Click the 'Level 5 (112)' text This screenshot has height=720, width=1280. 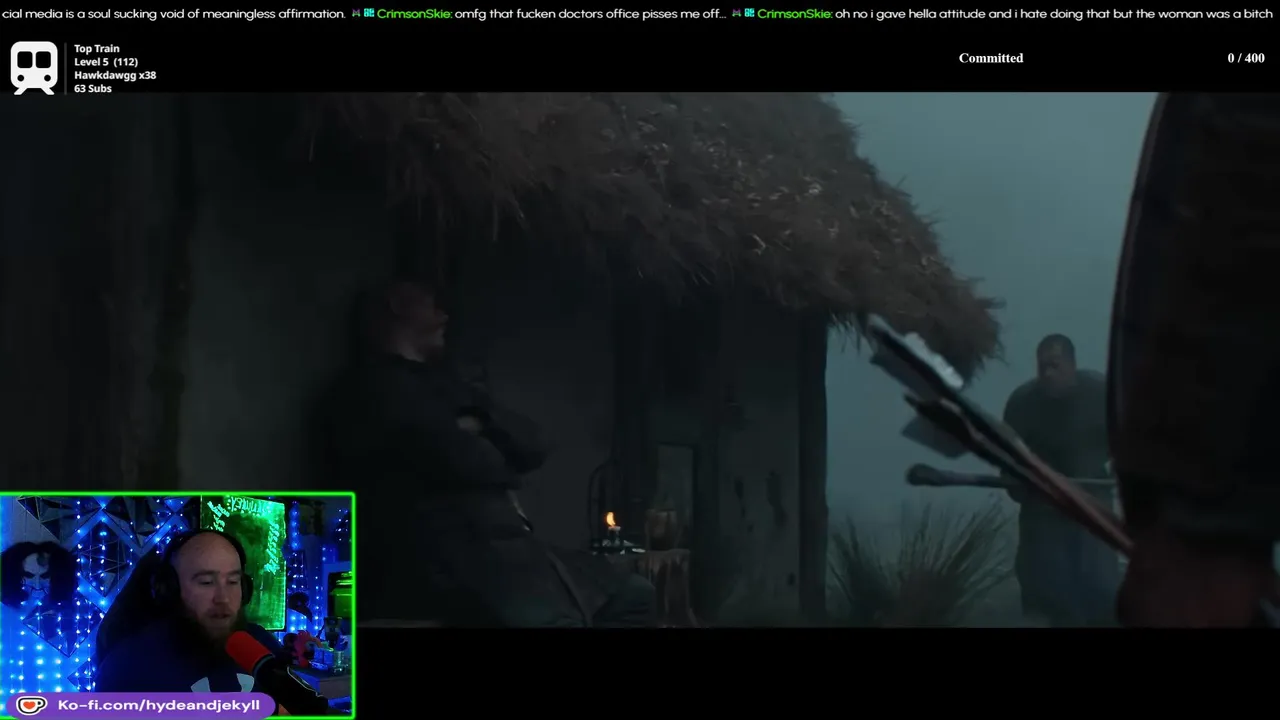106,62
